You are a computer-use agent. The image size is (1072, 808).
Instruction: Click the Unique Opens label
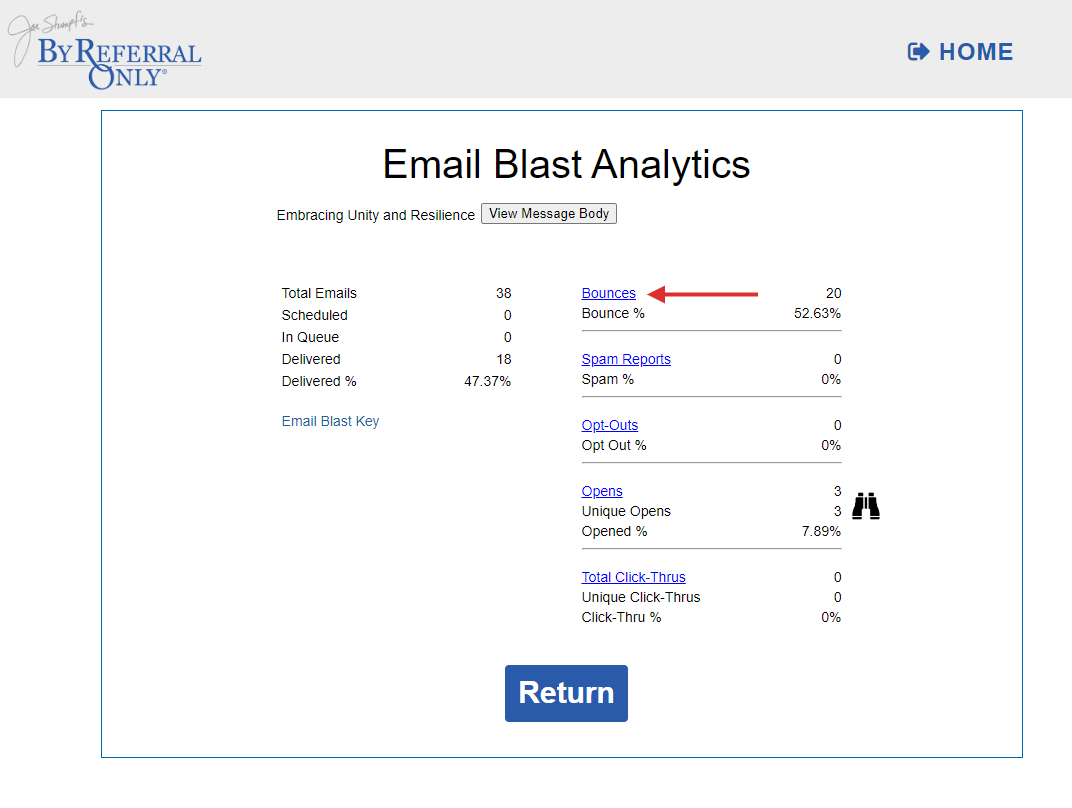coord(626,511)
